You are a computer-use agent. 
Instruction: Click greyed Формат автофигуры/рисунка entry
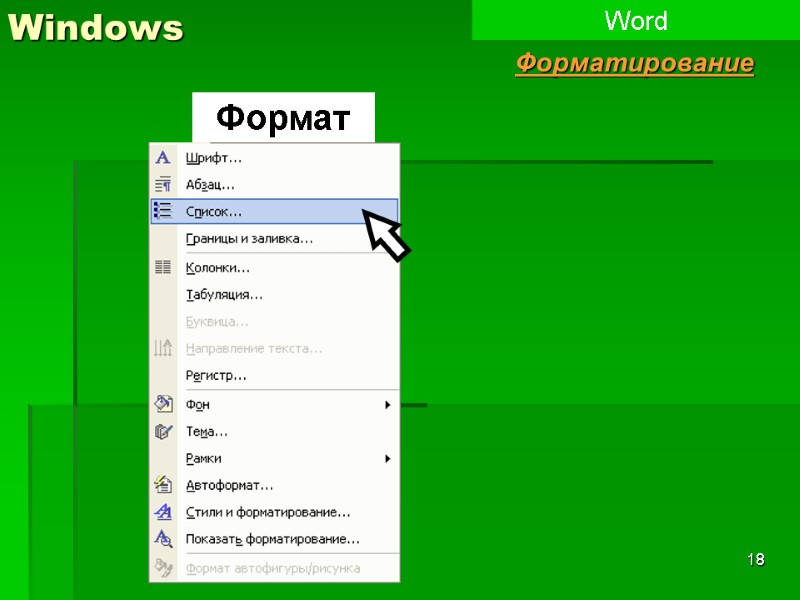pyautogui.click(x=274, y=568)
